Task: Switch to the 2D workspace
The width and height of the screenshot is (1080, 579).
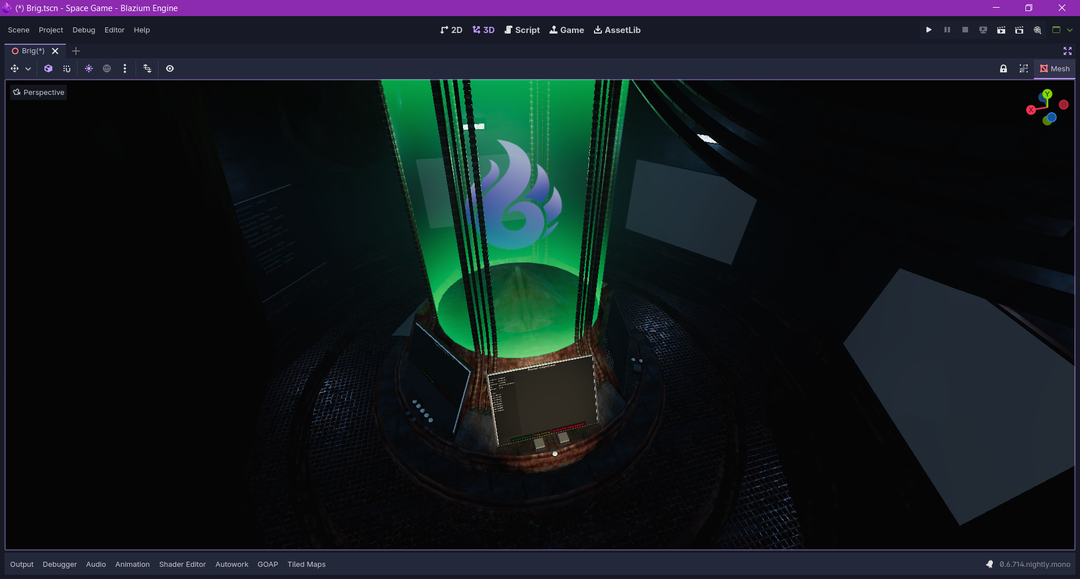Action: (x=451, y=30)
